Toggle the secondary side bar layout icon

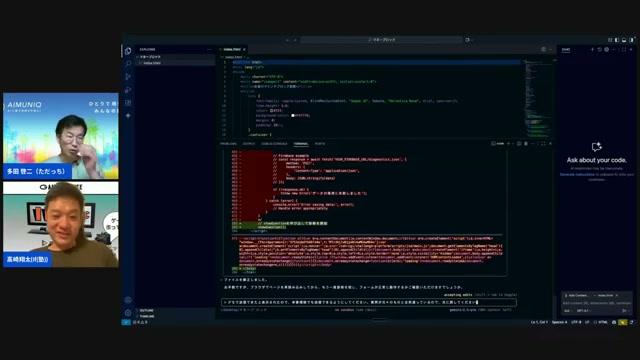pos(631,40)
